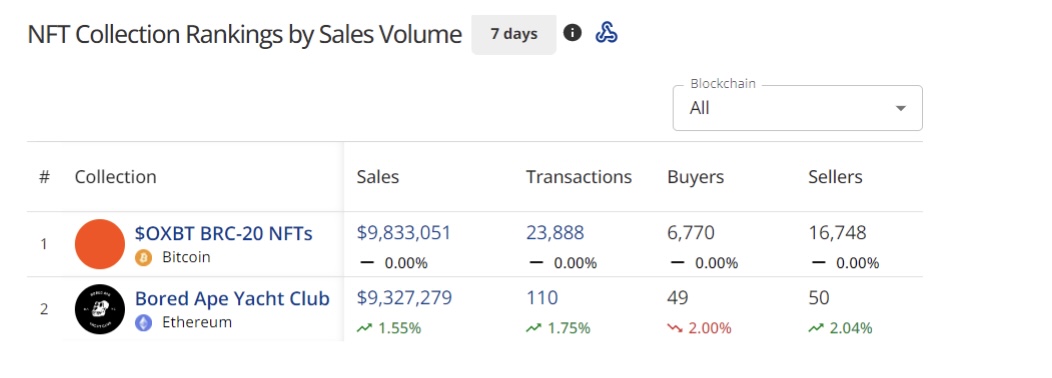
Task: Open the Bored Ape Yacht Club link
Action: pos(232,298)
